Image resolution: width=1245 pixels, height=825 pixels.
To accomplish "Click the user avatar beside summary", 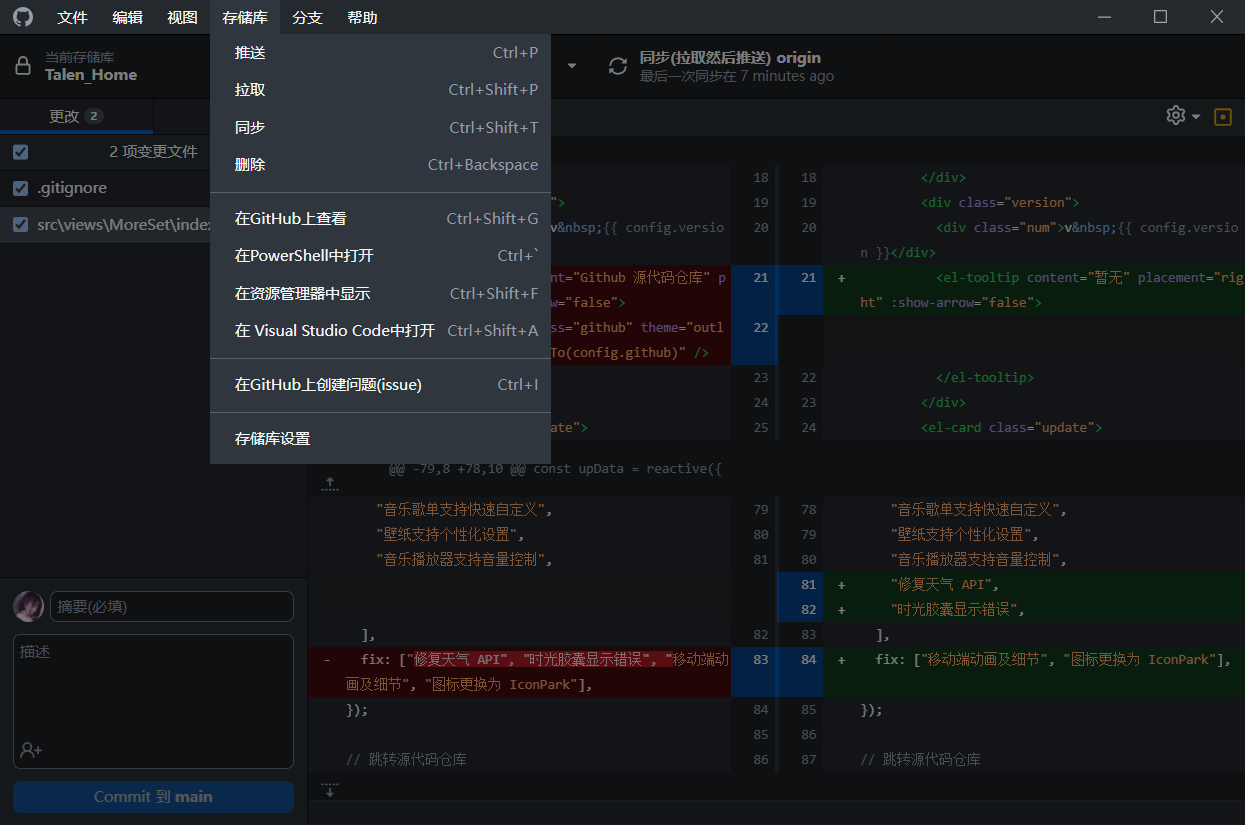I will 28,606.
